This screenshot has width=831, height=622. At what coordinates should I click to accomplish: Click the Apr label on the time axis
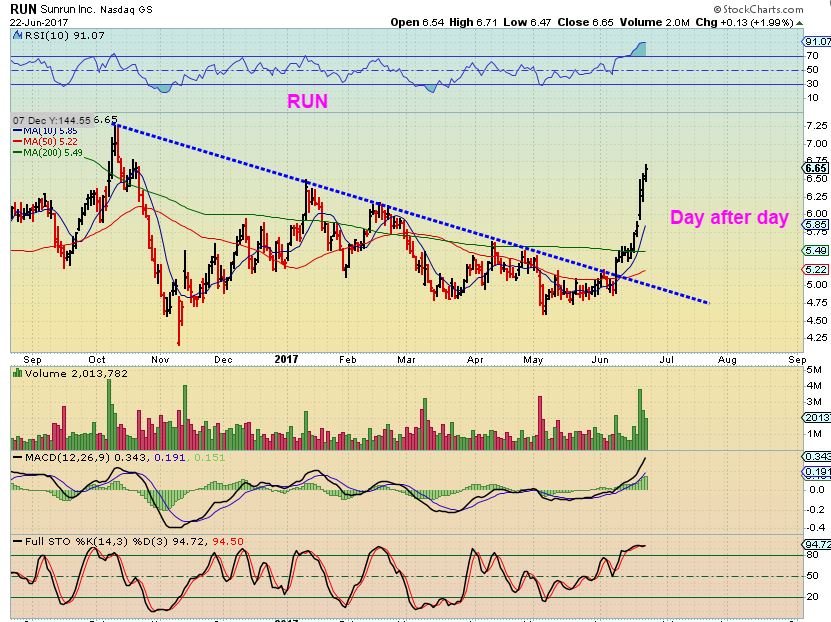point(475,360)
